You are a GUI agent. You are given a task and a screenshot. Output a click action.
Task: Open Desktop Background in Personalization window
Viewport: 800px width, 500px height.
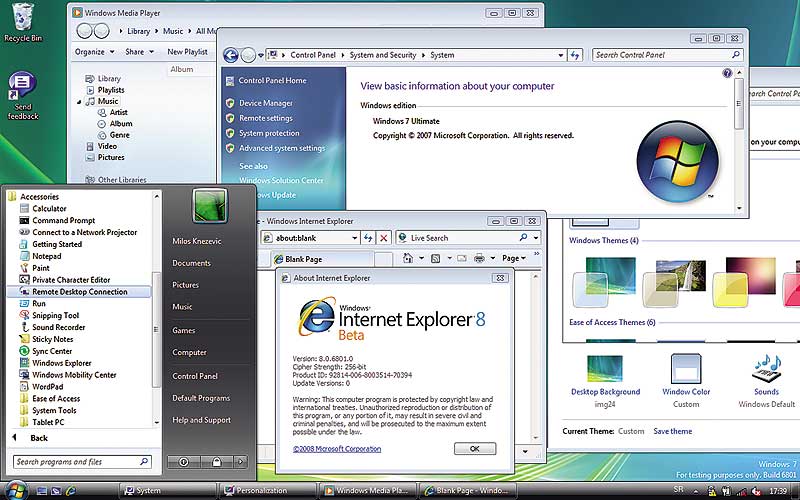click(x=605, y=381)
